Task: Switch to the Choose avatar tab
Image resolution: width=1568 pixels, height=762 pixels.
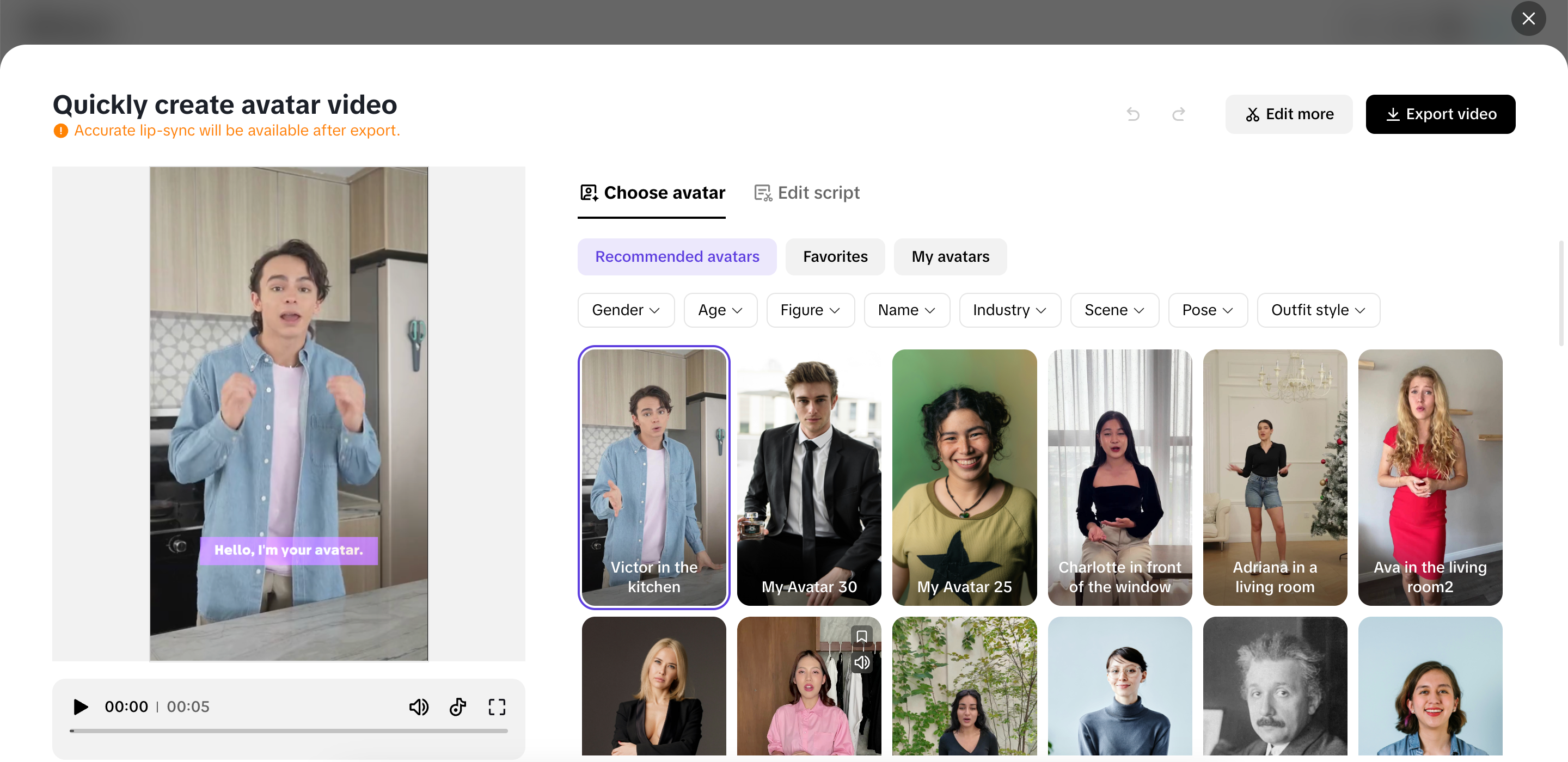Action: point(651,192)
